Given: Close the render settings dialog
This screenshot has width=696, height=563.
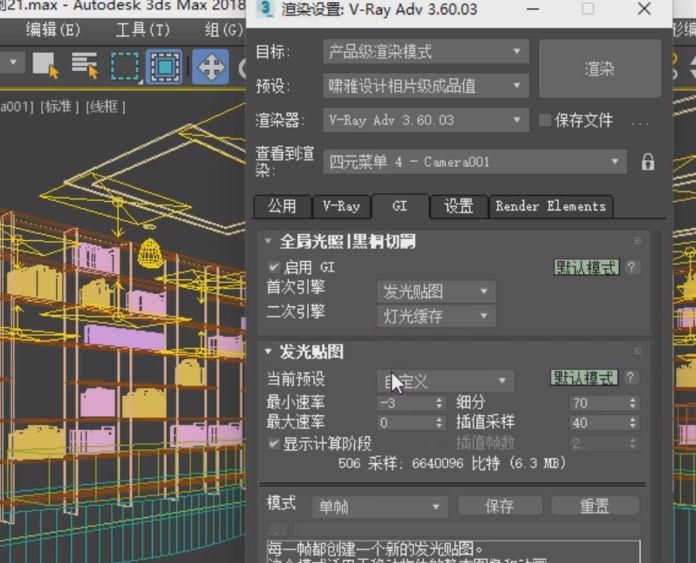Looking at the screenshot, I should point(644,9).
